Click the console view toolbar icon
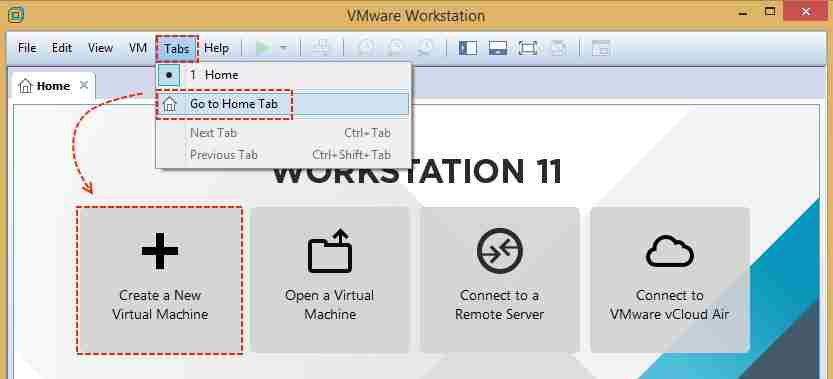The image size is (833, 379). click(601, 48)
